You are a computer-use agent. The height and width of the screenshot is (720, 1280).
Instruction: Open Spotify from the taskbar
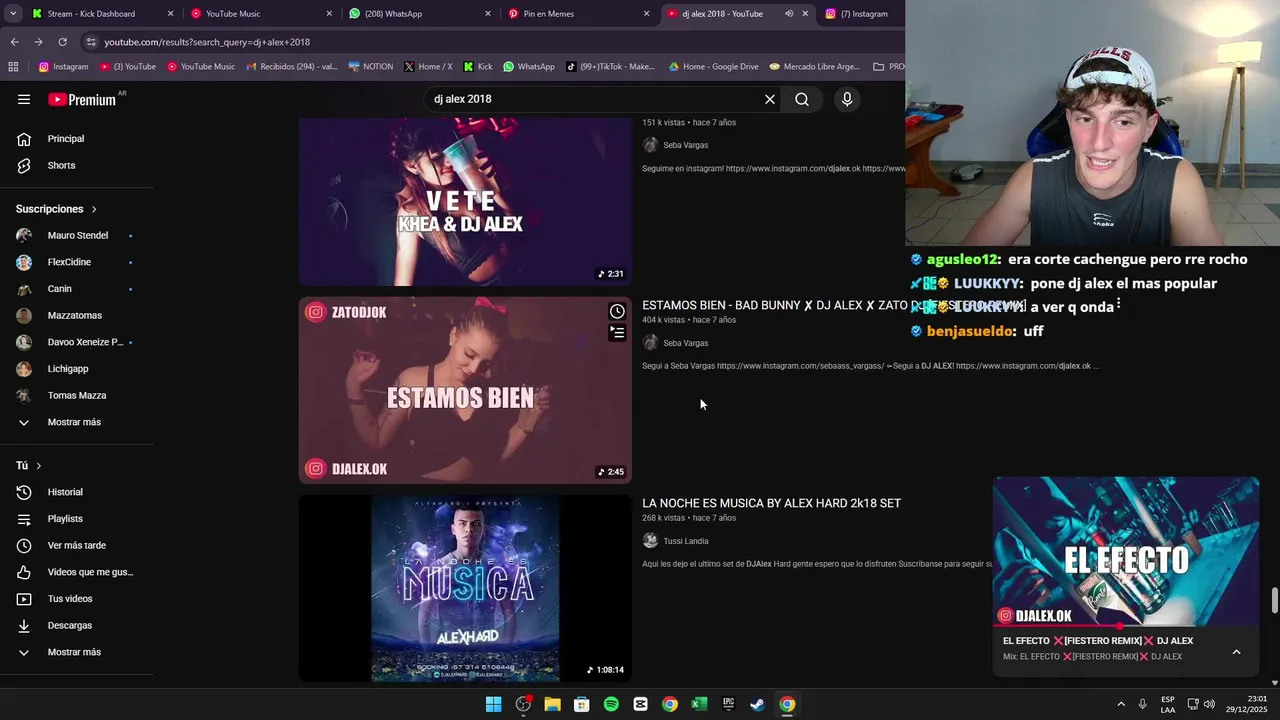611,704
